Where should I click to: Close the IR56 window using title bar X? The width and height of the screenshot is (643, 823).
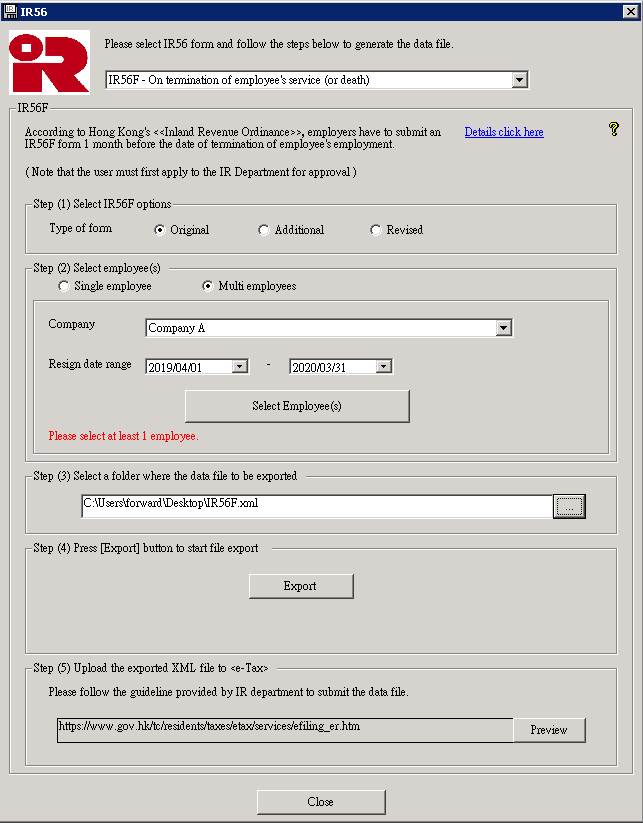pyautogui.click(x=630, y=11)
